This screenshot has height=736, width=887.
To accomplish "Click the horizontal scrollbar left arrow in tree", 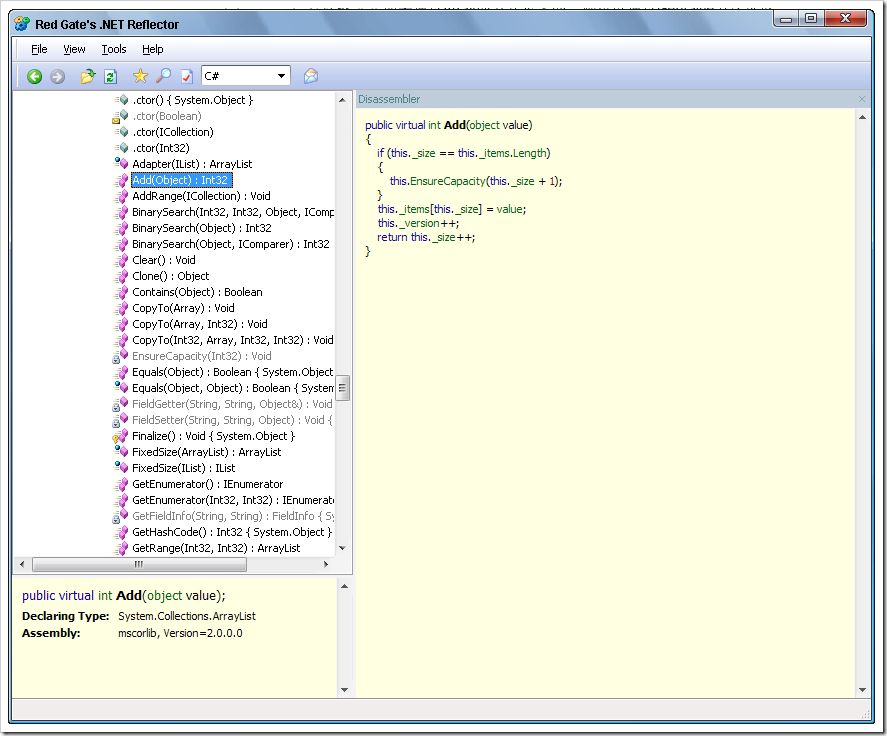I will click(x=21, y=564).
